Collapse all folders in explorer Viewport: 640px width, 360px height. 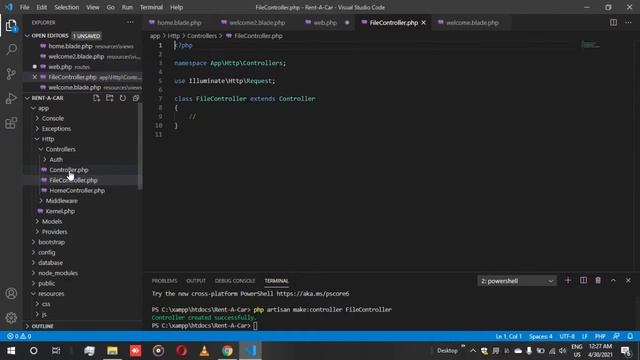pos(136,98)
